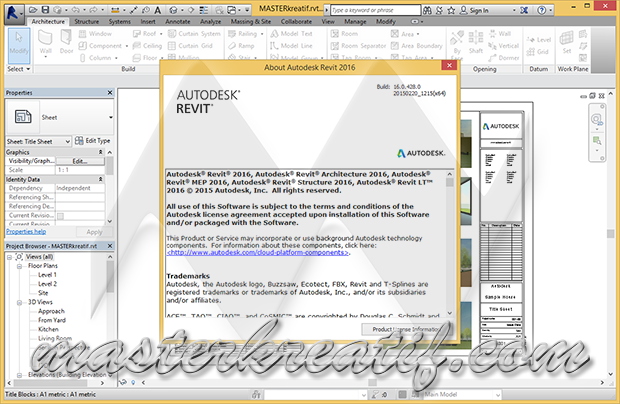Image resolution: width=620 pixels, height=404 pixels.
Task: Close the Properties palette
Action: pyautogui.click(x=110, y=93)
